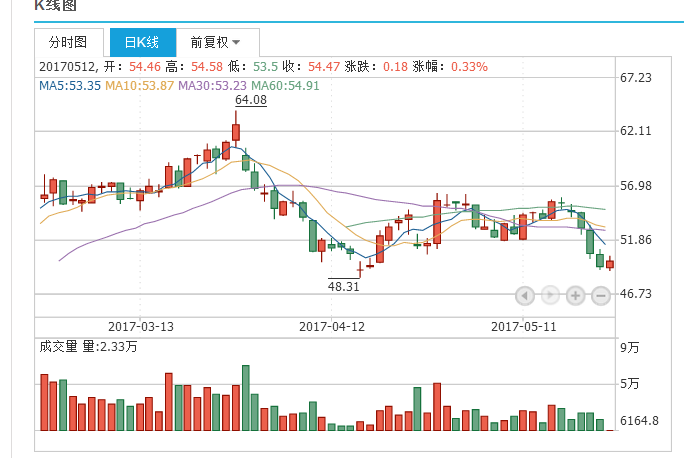This screenshot has width=684, height=458.
Task: Click the 涨幅 0.33% value
Action: click(x=469, y=67)
